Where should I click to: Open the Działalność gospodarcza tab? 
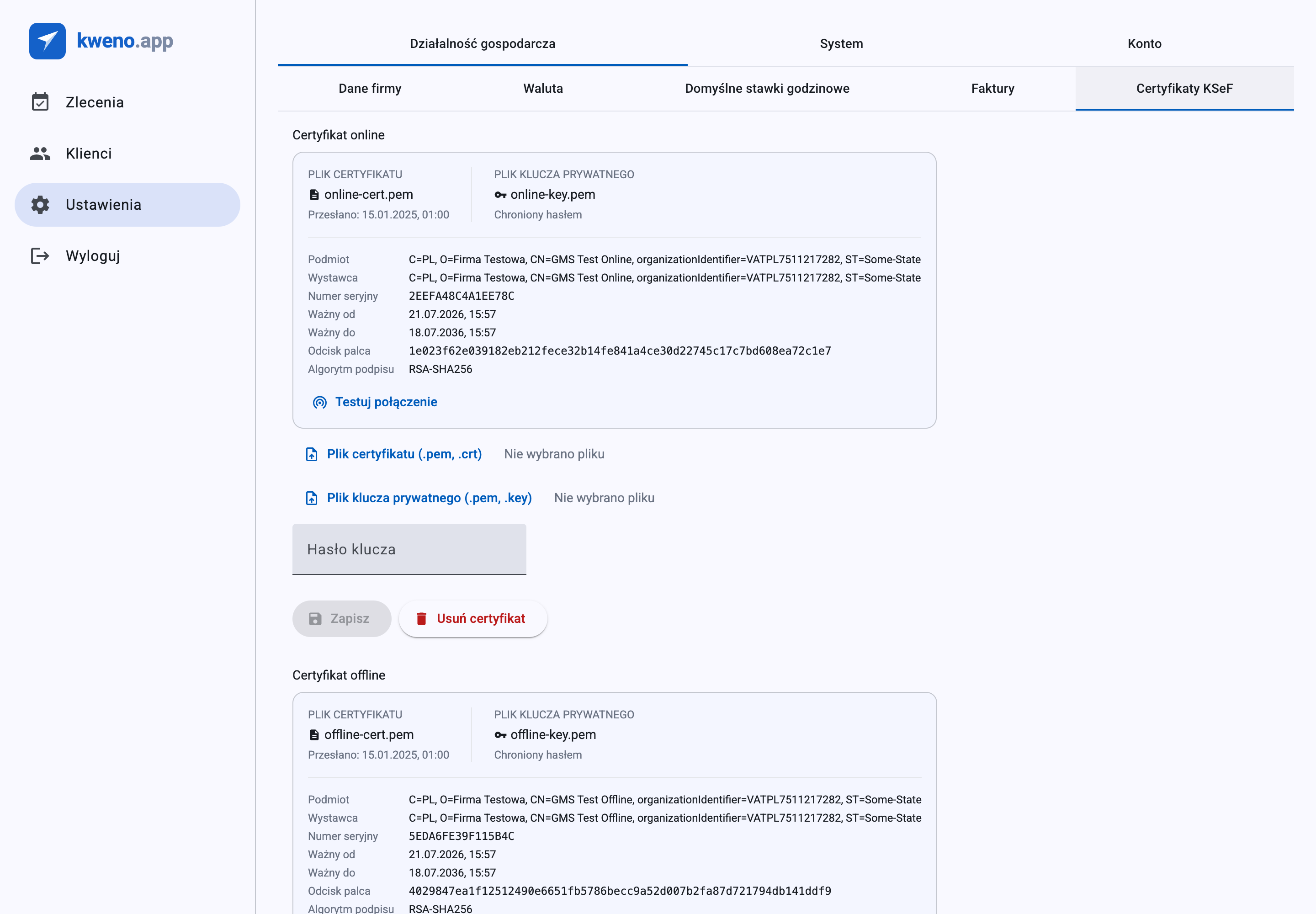point(483,43)
